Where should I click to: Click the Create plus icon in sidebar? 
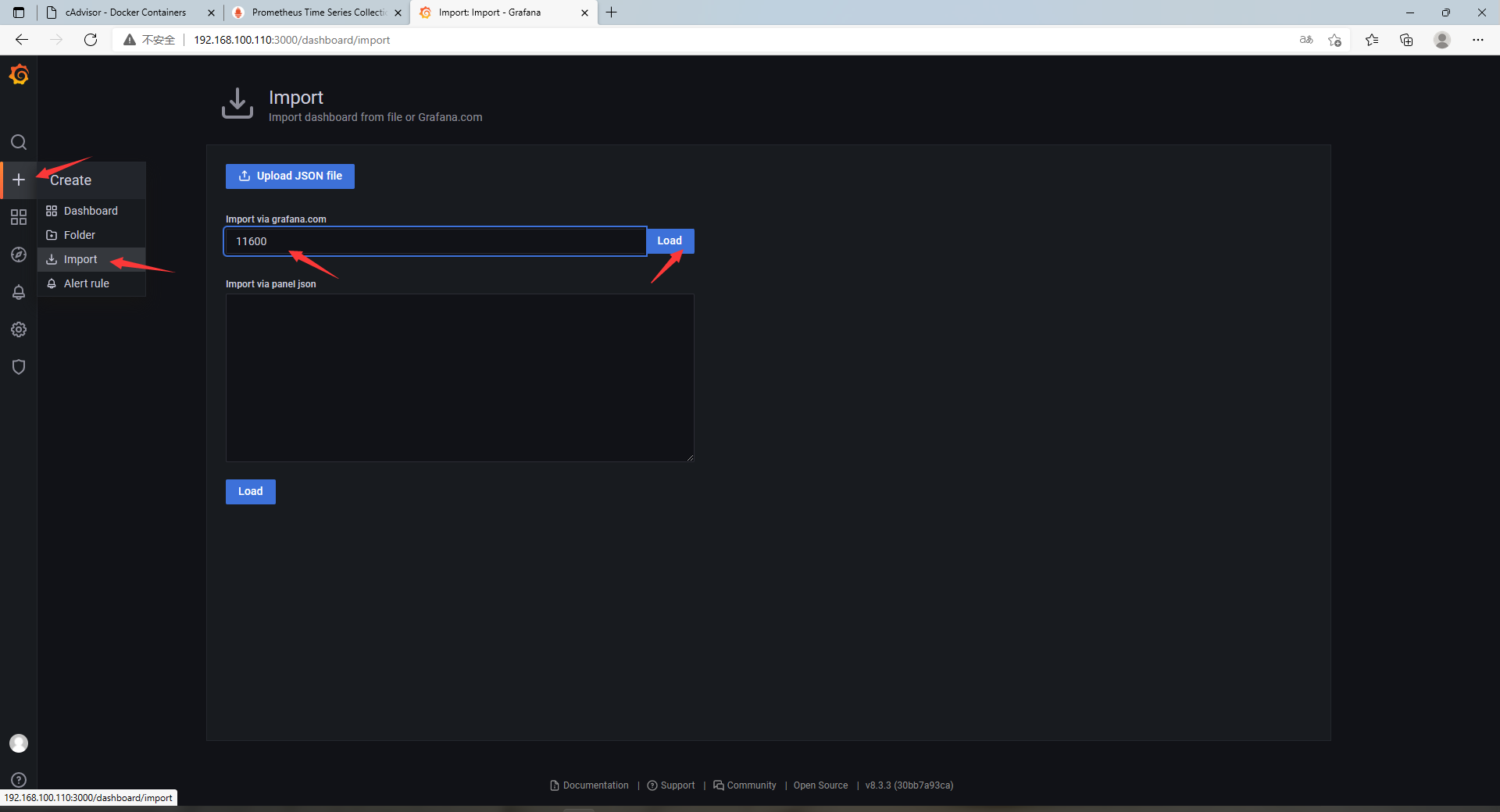[19, 180]
